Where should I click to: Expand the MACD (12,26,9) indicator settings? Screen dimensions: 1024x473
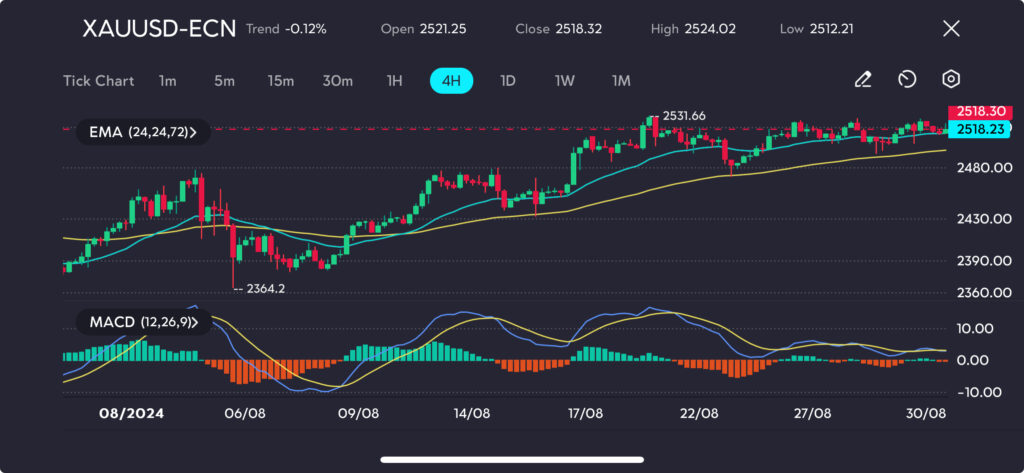[143, 321]
